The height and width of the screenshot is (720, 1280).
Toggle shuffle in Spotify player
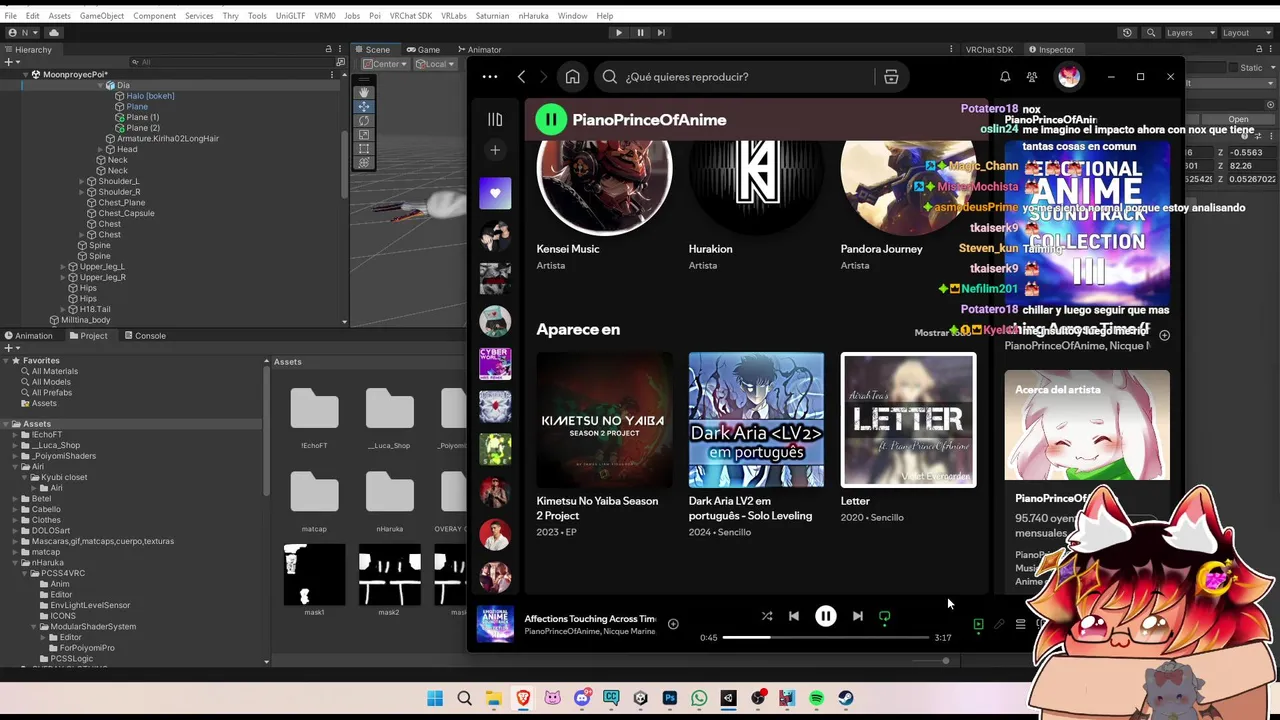coord(766,616)
